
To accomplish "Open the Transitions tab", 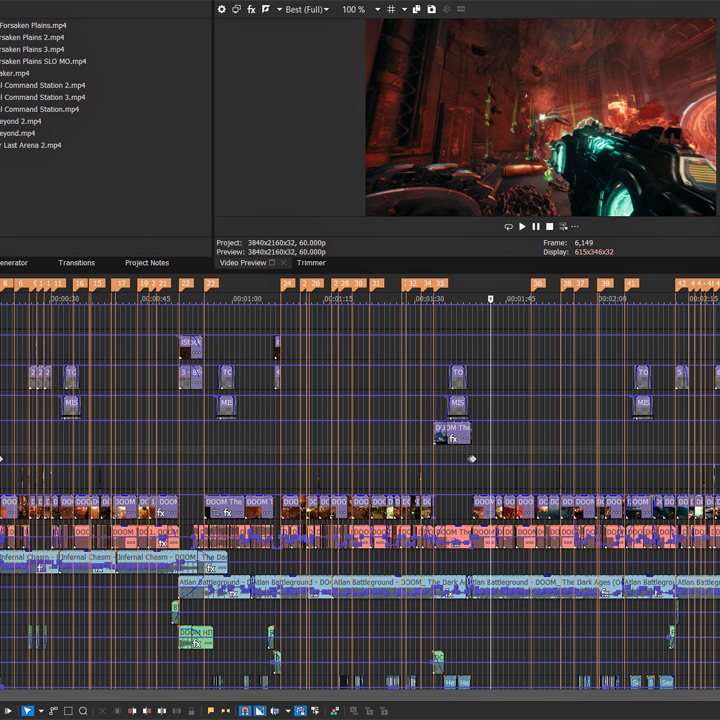I will (x=77, y=263).
